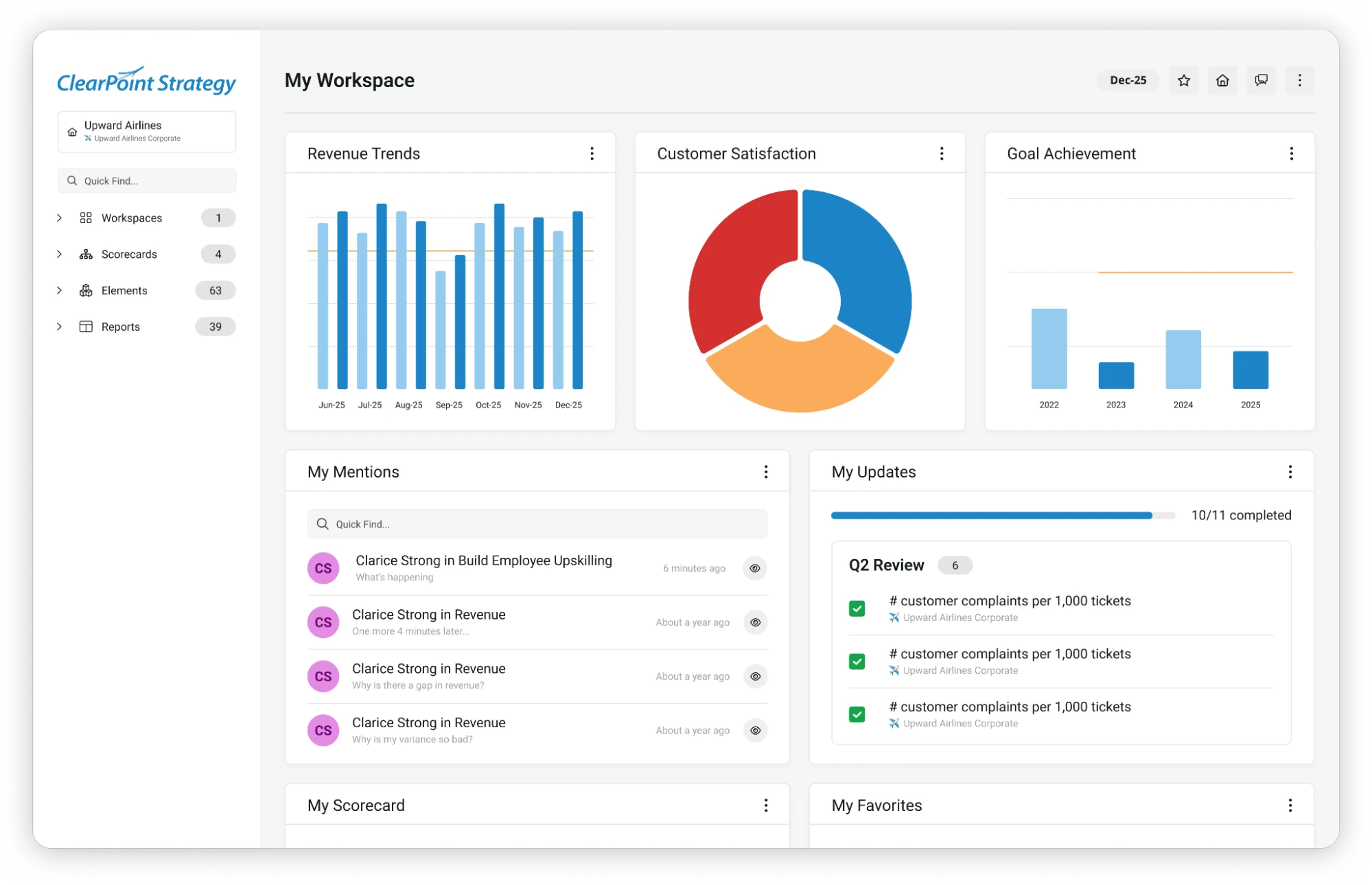The width and height of the screenshot is (1372, 885).
Task: Open the Upward Airlines scorecard selector
Action: pos(147,132)
